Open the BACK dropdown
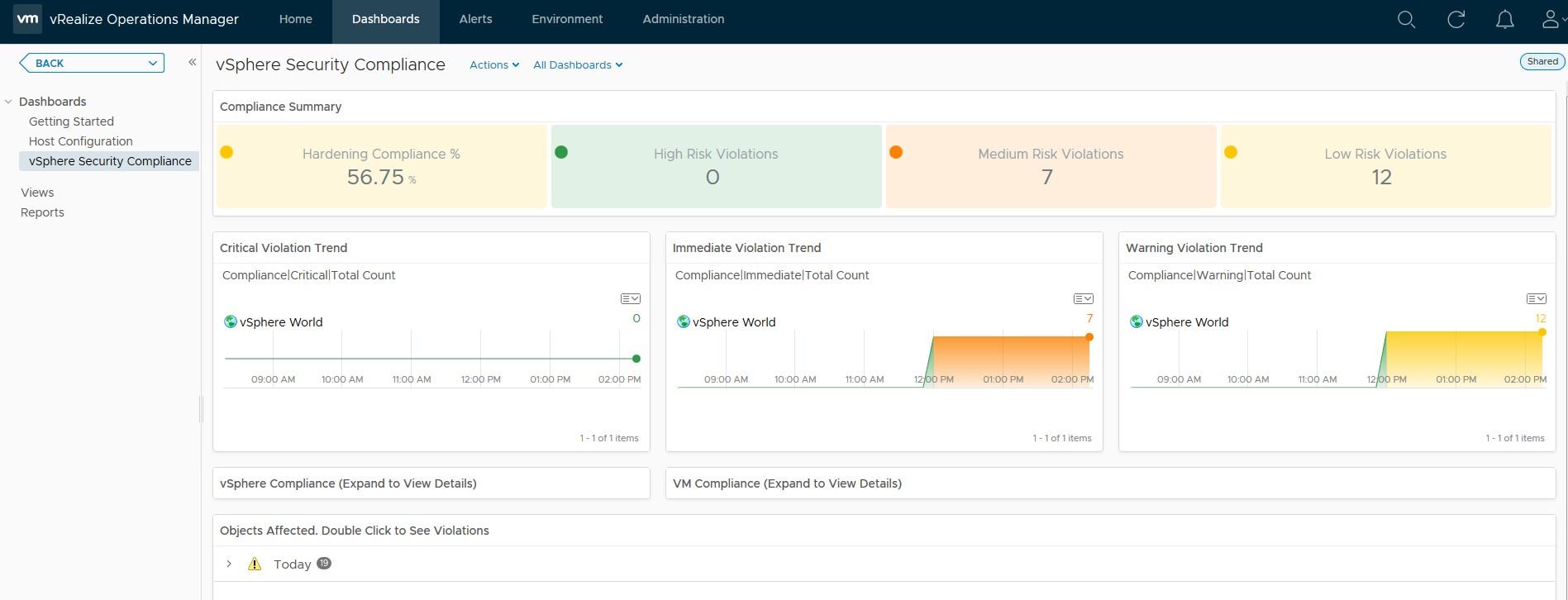This screenshot has height=600, width=1568. pyautogui.click(x=92, y=63)
